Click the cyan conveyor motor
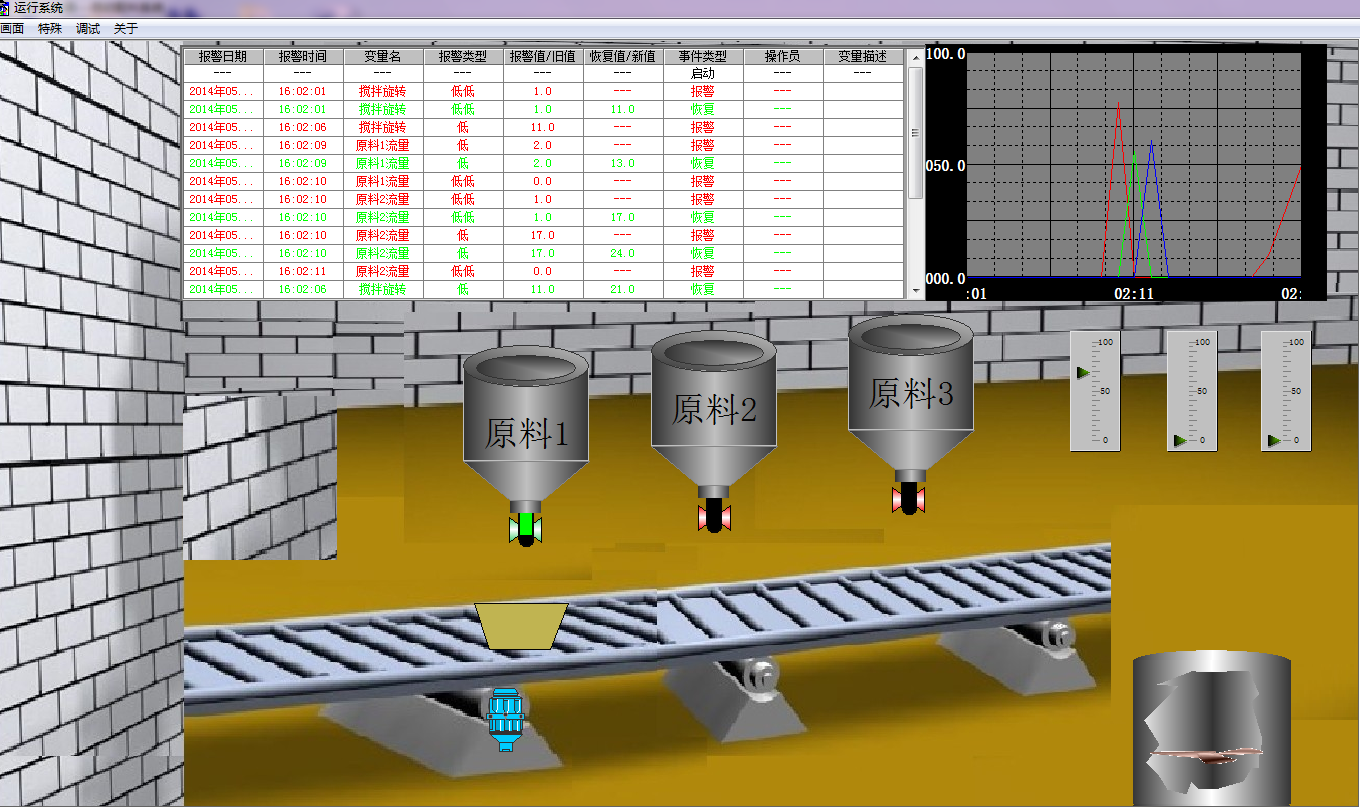 (x=503, y=718)
